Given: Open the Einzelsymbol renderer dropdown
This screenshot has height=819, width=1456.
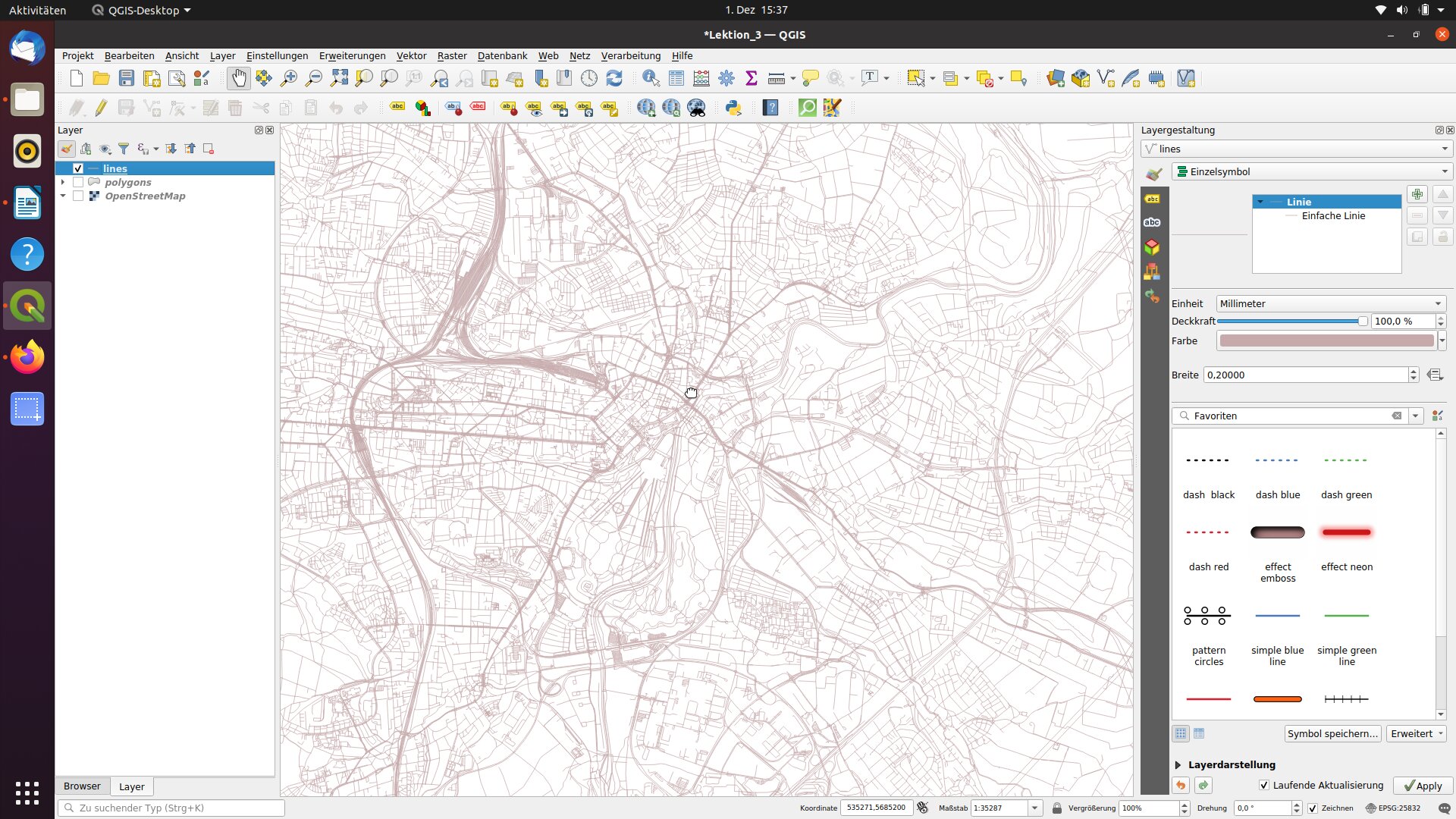Looking at the screenshot, I should (x=1312, y=171).
